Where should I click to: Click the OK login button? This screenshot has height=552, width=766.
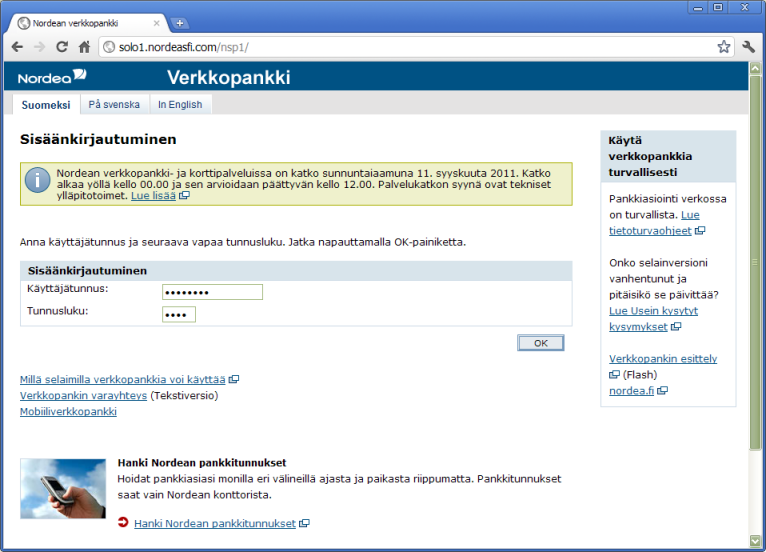pos(540,343)
